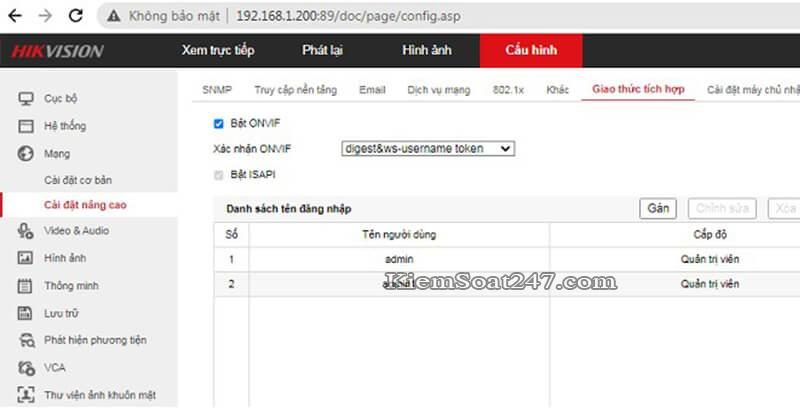The image size is (800, 413).
Task: Open the Cục bộ monitor icon
Action: pos(26,99)
